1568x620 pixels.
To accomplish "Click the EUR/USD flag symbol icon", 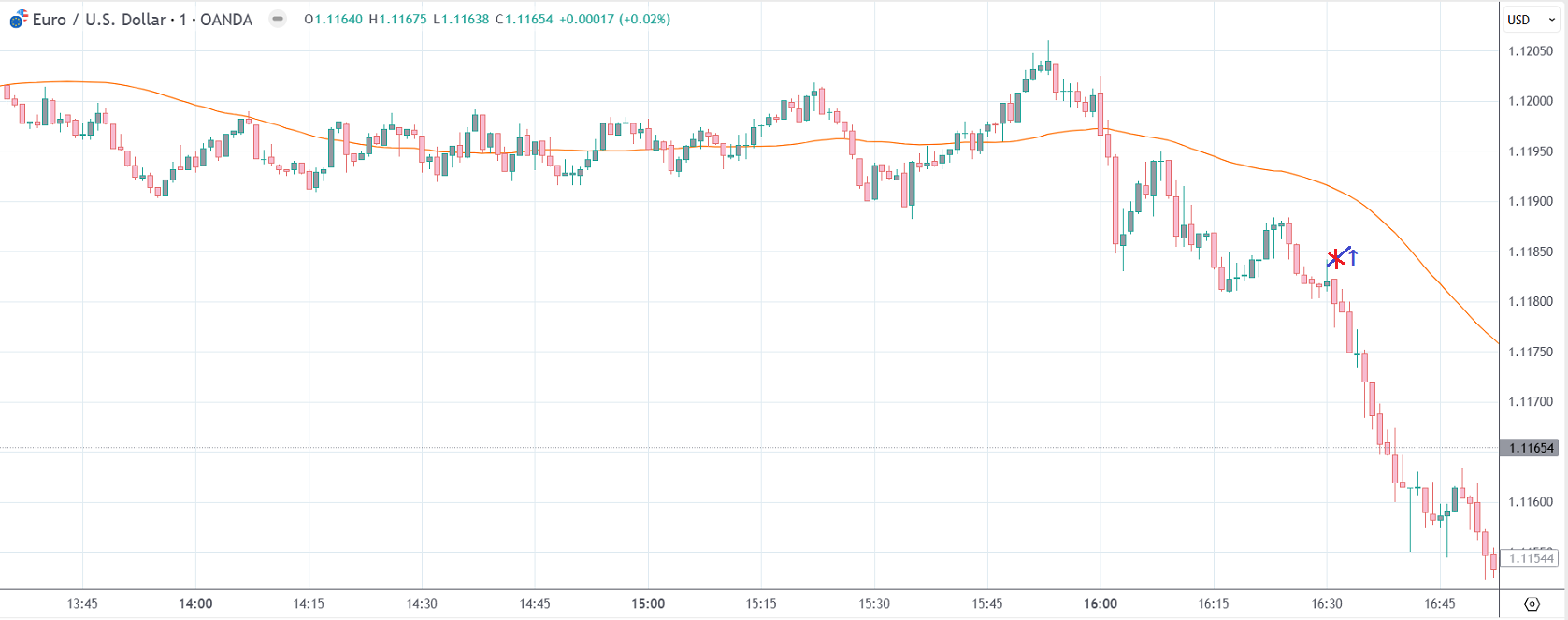I will pos(18,20).
